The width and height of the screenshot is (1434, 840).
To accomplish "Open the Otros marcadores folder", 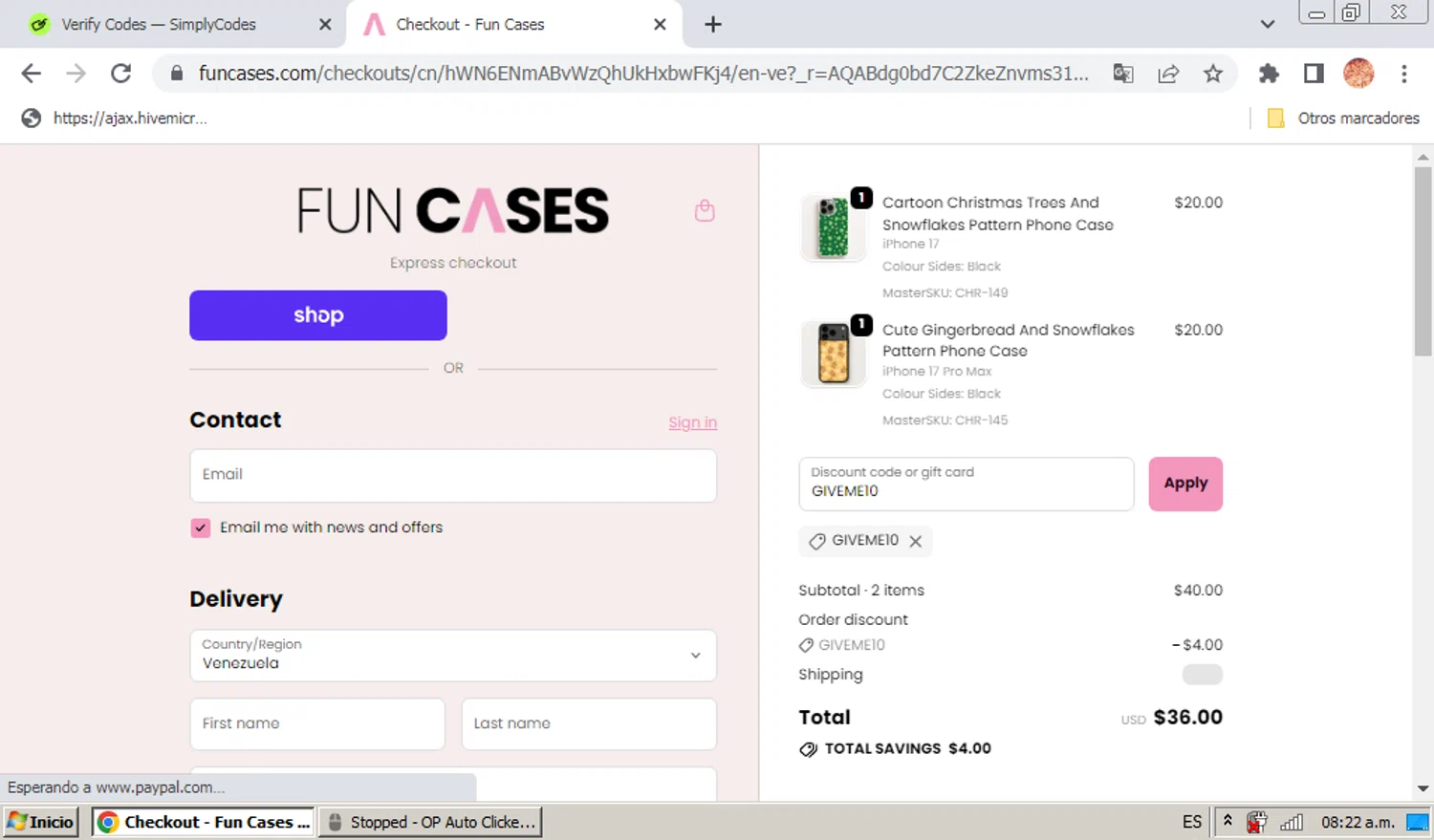I will (1343, 118).
